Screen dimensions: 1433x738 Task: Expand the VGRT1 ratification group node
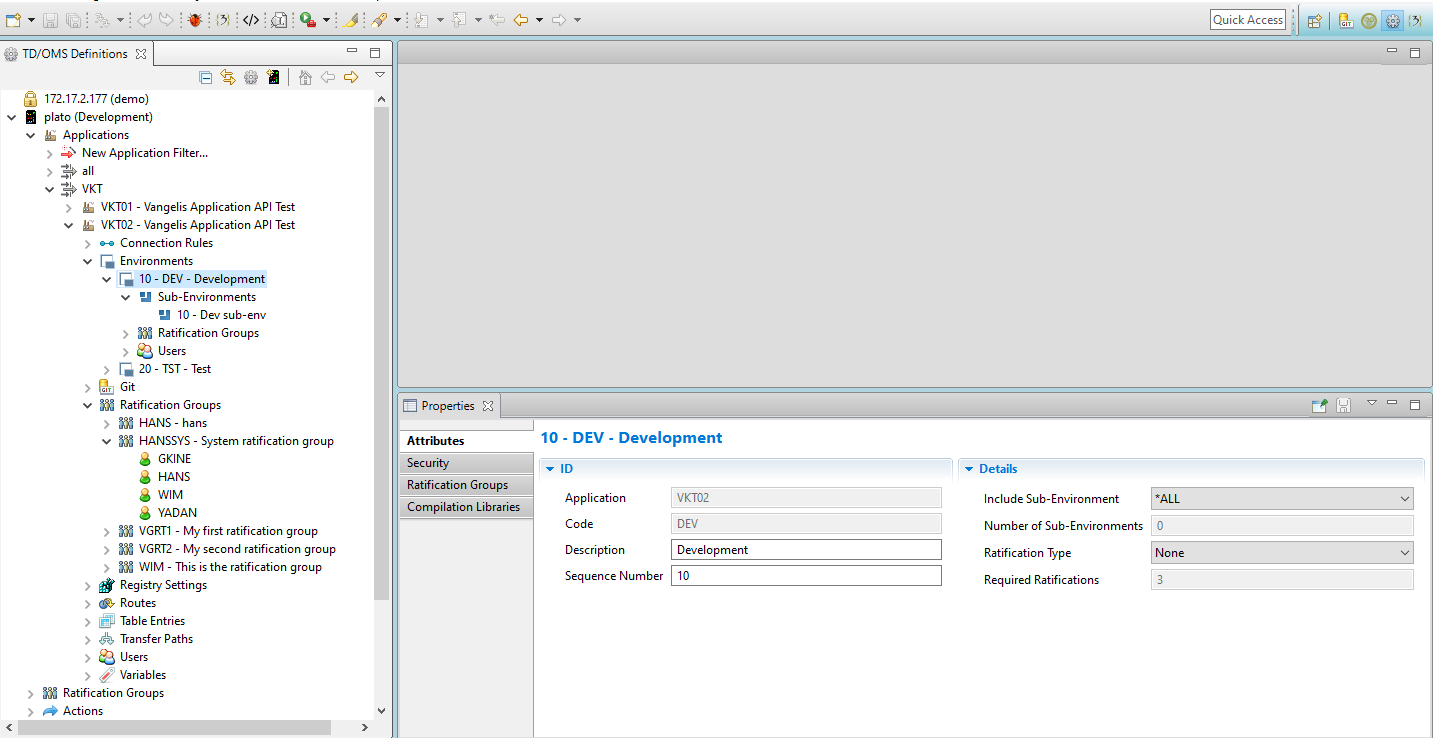tap(107, 531)
